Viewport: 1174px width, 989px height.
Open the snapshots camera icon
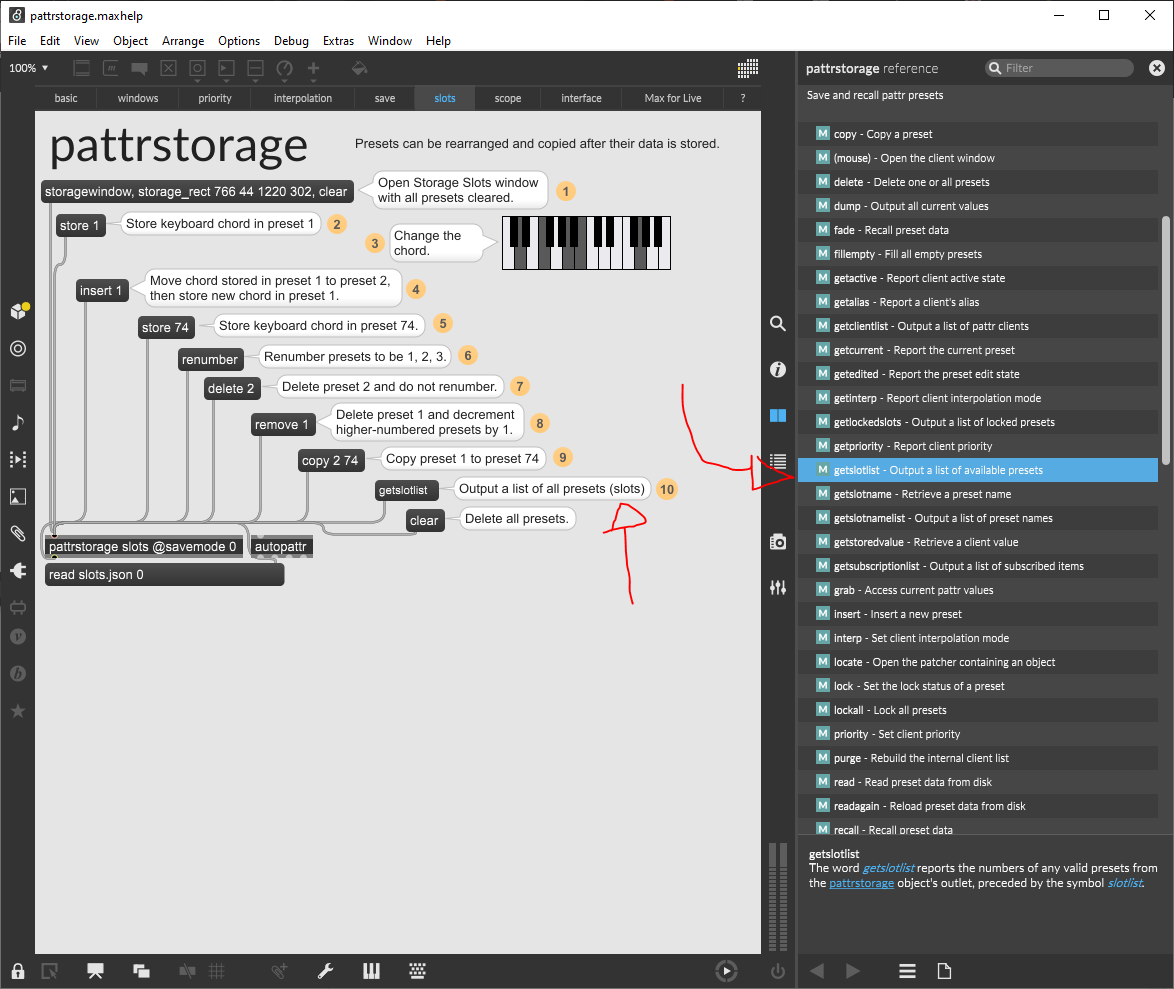[x=778, y=541]
